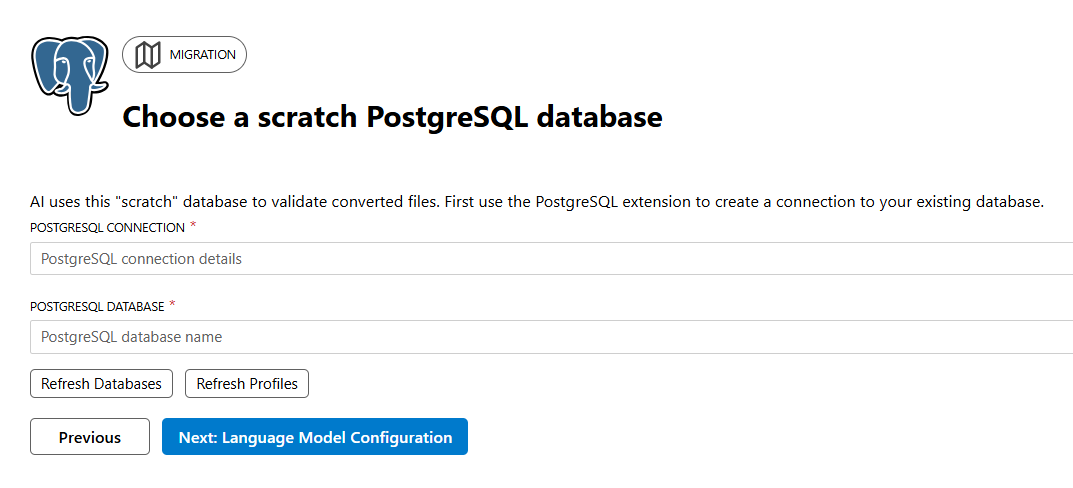Go back with the Previous button
The height and width of the screenshot is (488, 1073).
click(x=90, y=437)
